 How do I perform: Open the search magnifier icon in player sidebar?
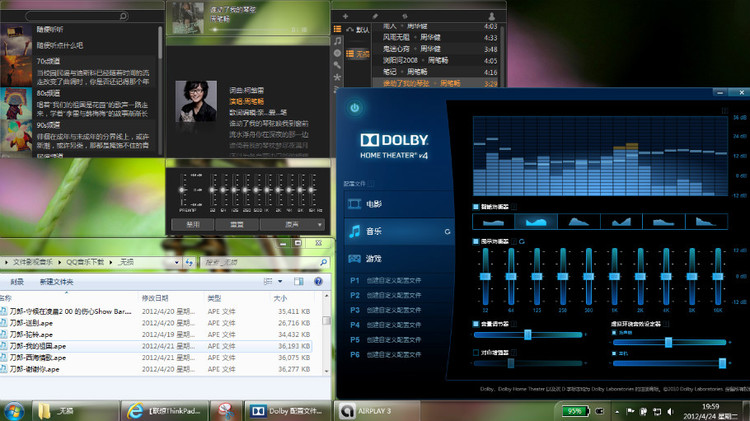pyautogui.click(x=337, y=65)
